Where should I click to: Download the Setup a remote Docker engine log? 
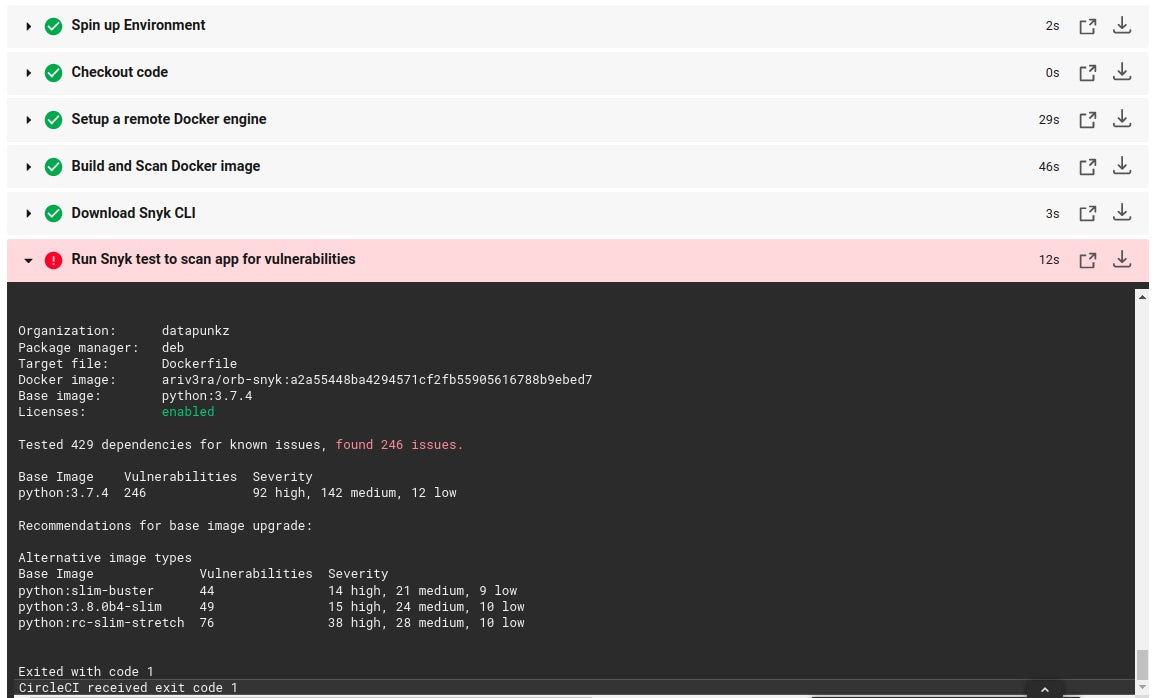coord(1122,119)
